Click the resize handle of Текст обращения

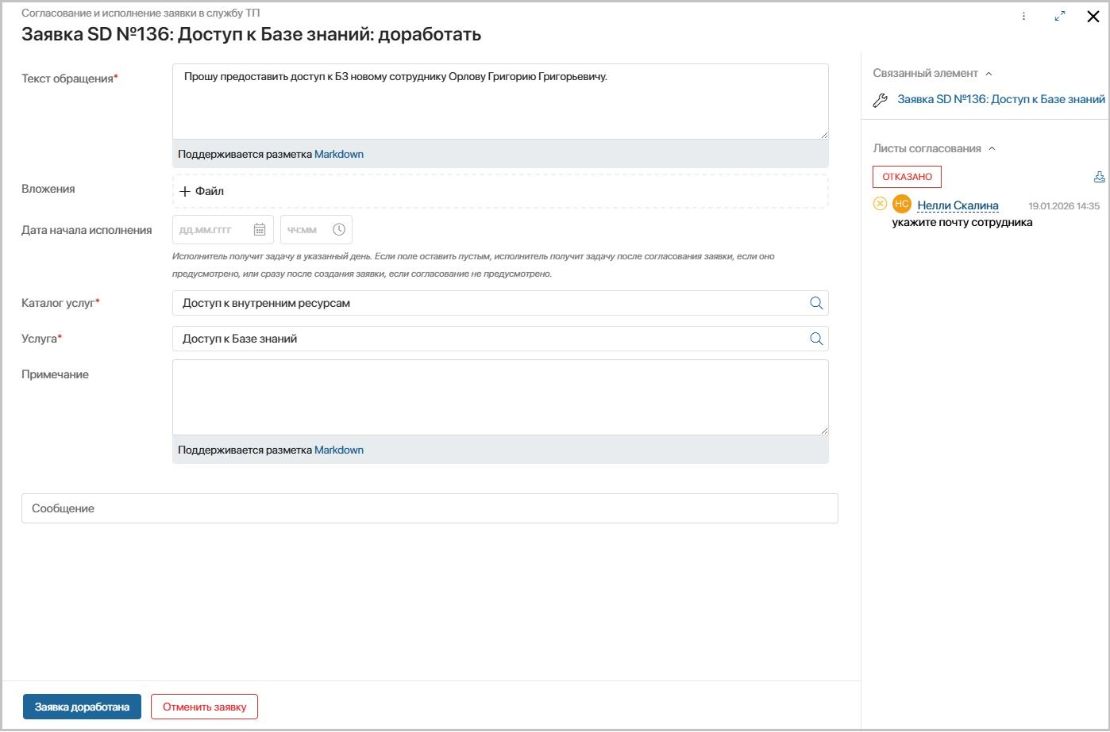click(823, 134)
